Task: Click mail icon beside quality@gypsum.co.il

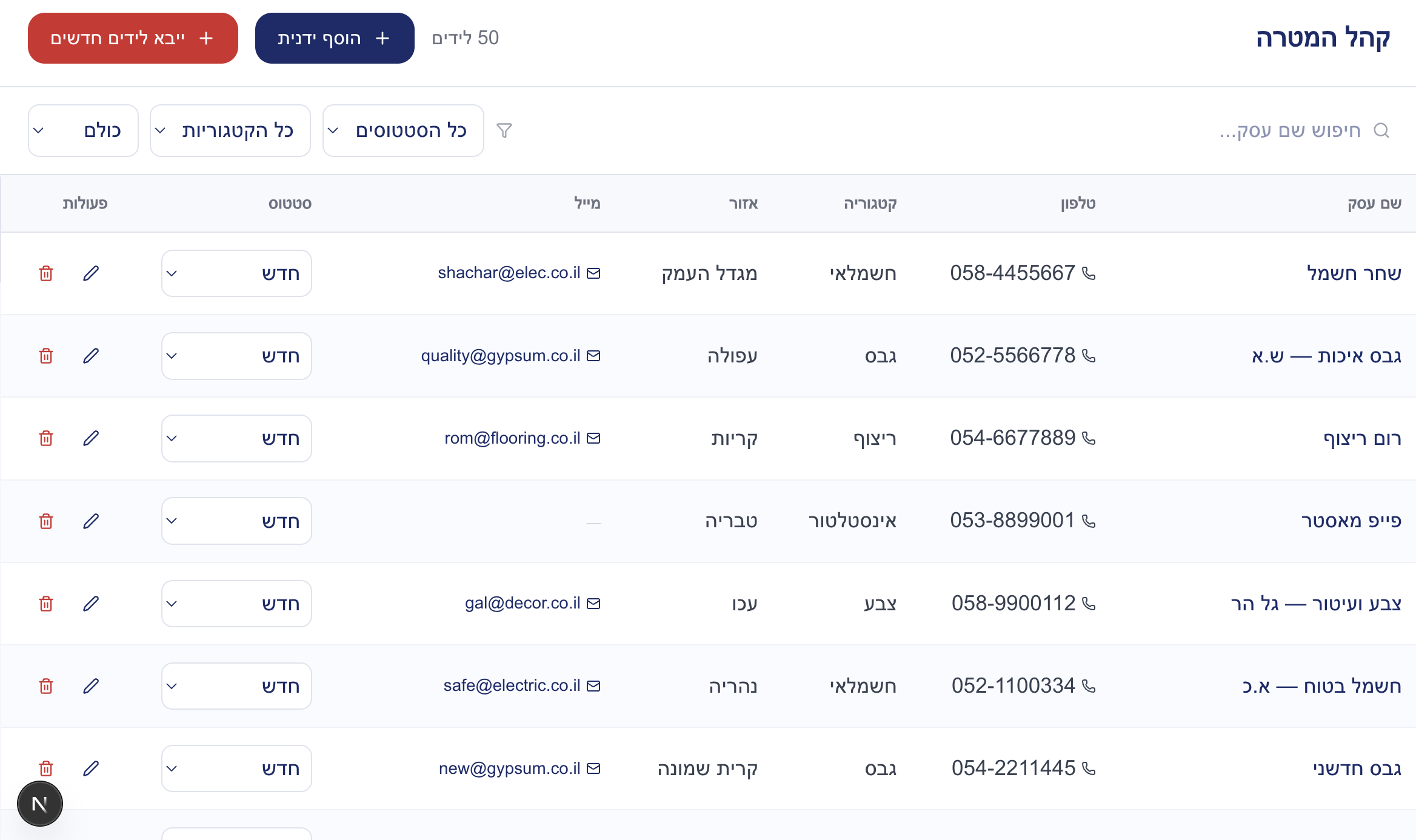Action: [594, 356]
